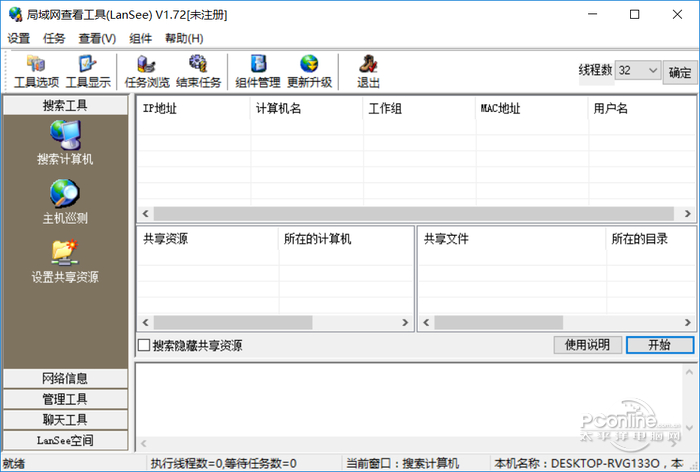Viewport: 700px width, 472px height.
Task: Click the 共享文件 list scroll-right arrow
Action: tap(688, 322)
